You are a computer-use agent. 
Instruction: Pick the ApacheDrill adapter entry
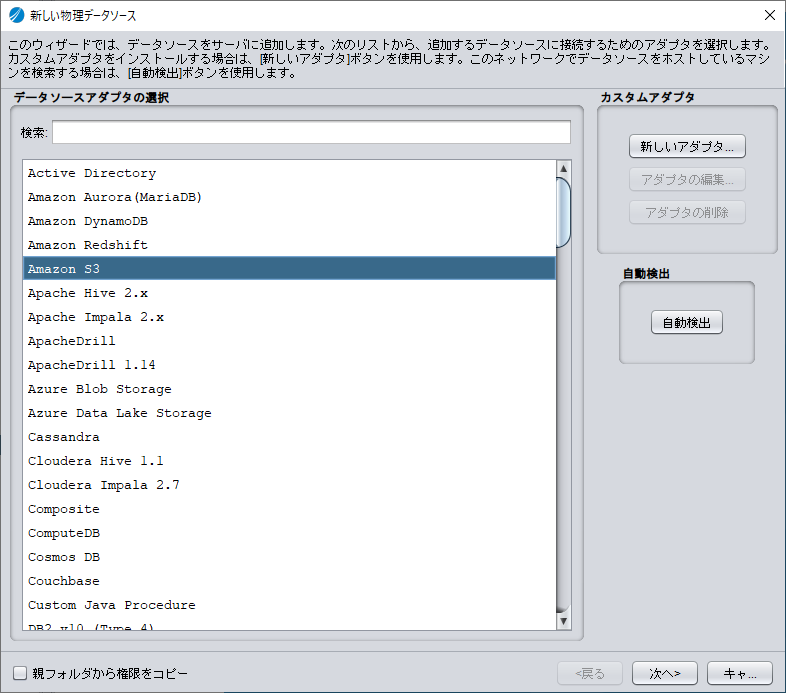click(x=289, y=341)
